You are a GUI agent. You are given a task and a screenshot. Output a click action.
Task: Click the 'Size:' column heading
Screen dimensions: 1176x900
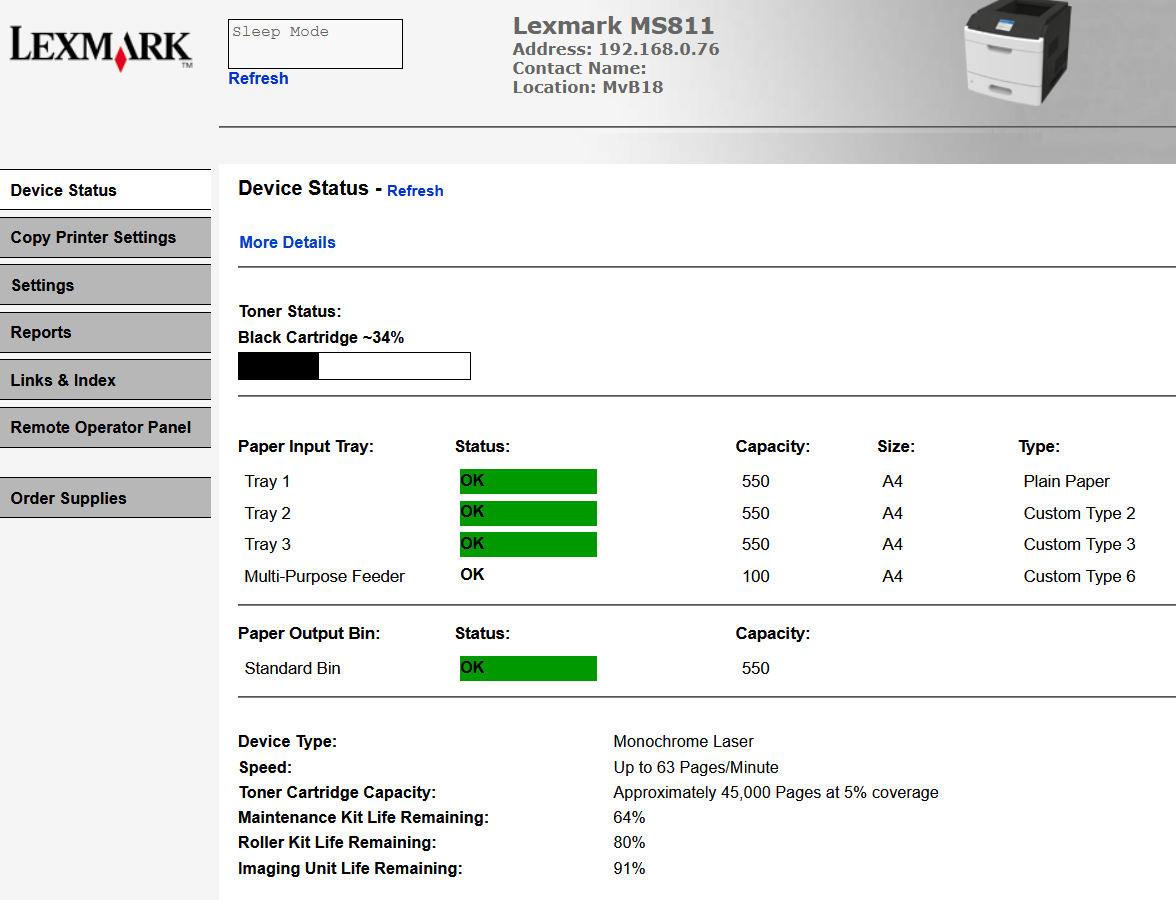(896, 446)
